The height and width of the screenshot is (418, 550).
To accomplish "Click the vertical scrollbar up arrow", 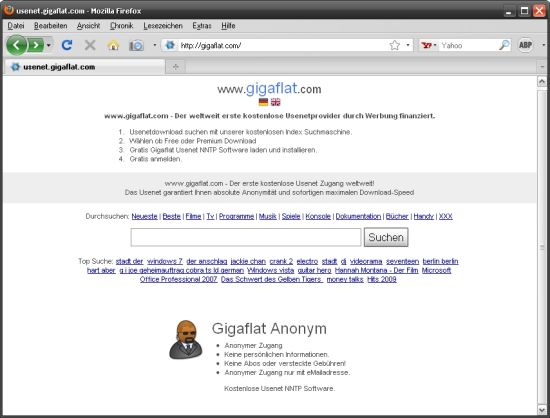I will (542, 82).
